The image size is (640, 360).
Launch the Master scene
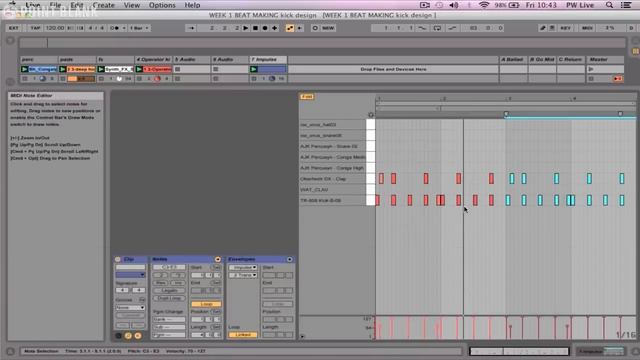[x=591, y=69]
